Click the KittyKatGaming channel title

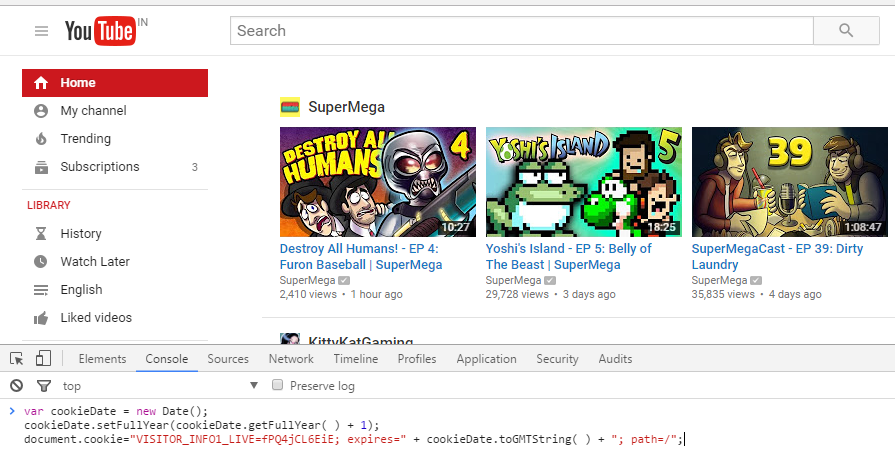361,340
